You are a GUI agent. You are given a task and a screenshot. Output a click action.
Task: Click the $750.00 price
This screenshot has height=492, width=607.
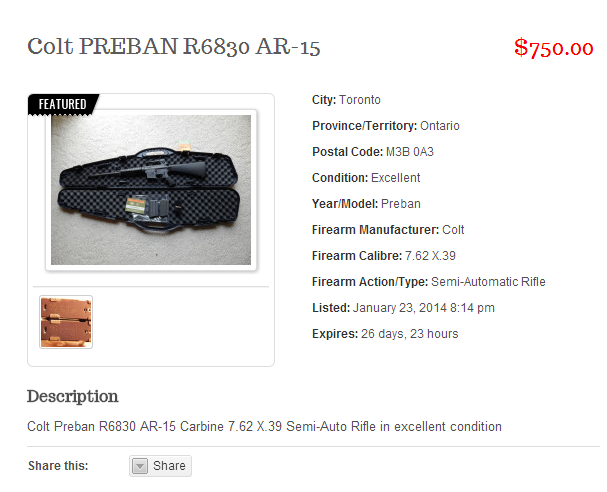point(553,48)
